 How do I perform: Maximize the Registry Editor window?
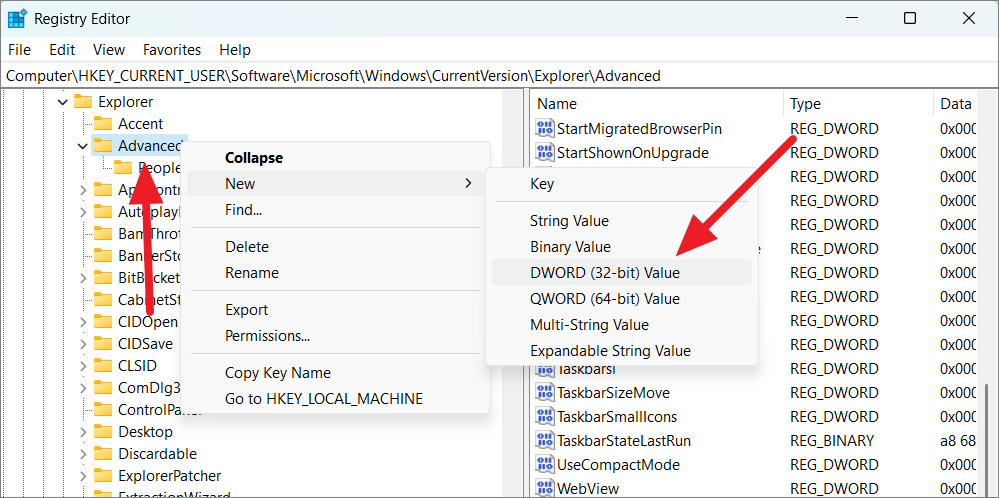coord(910,18)
